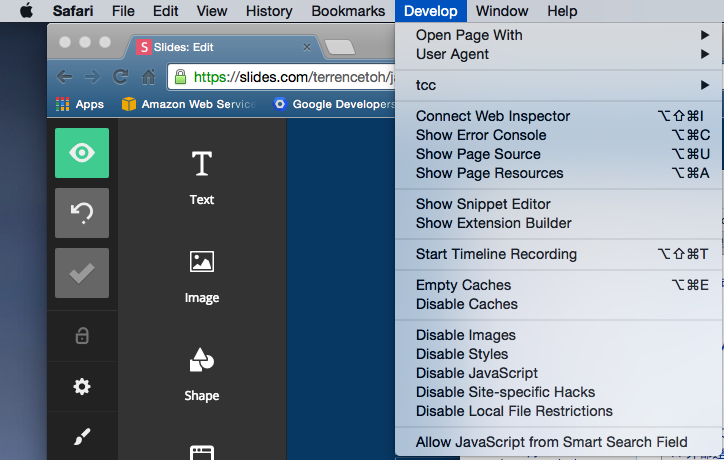The height and width of the screenshot is (460, 724).
Task: Open the Edit menu
Action: 165,11
